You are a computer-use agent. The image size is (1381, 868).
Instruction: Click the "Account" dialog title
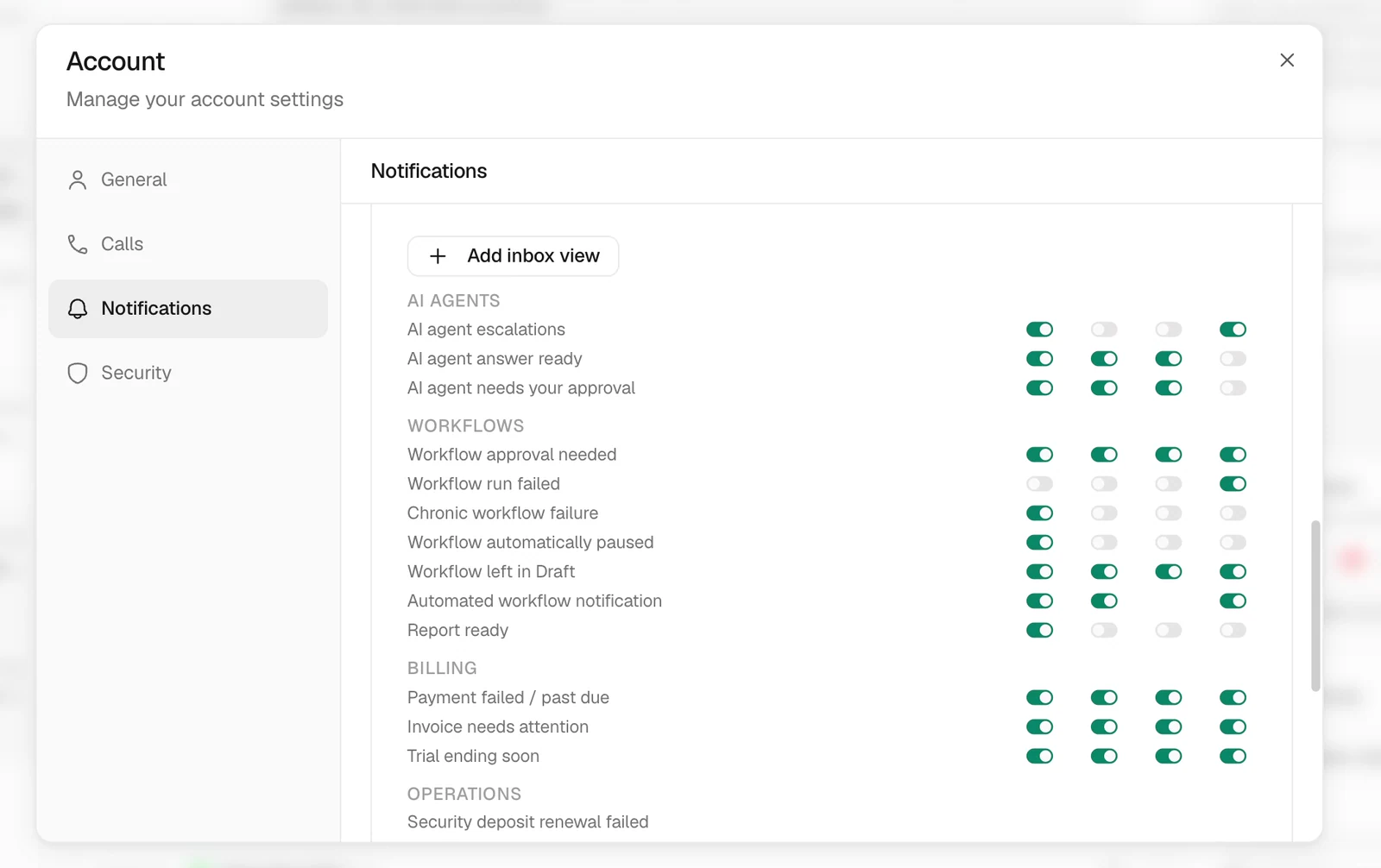(x=116, y=61)
